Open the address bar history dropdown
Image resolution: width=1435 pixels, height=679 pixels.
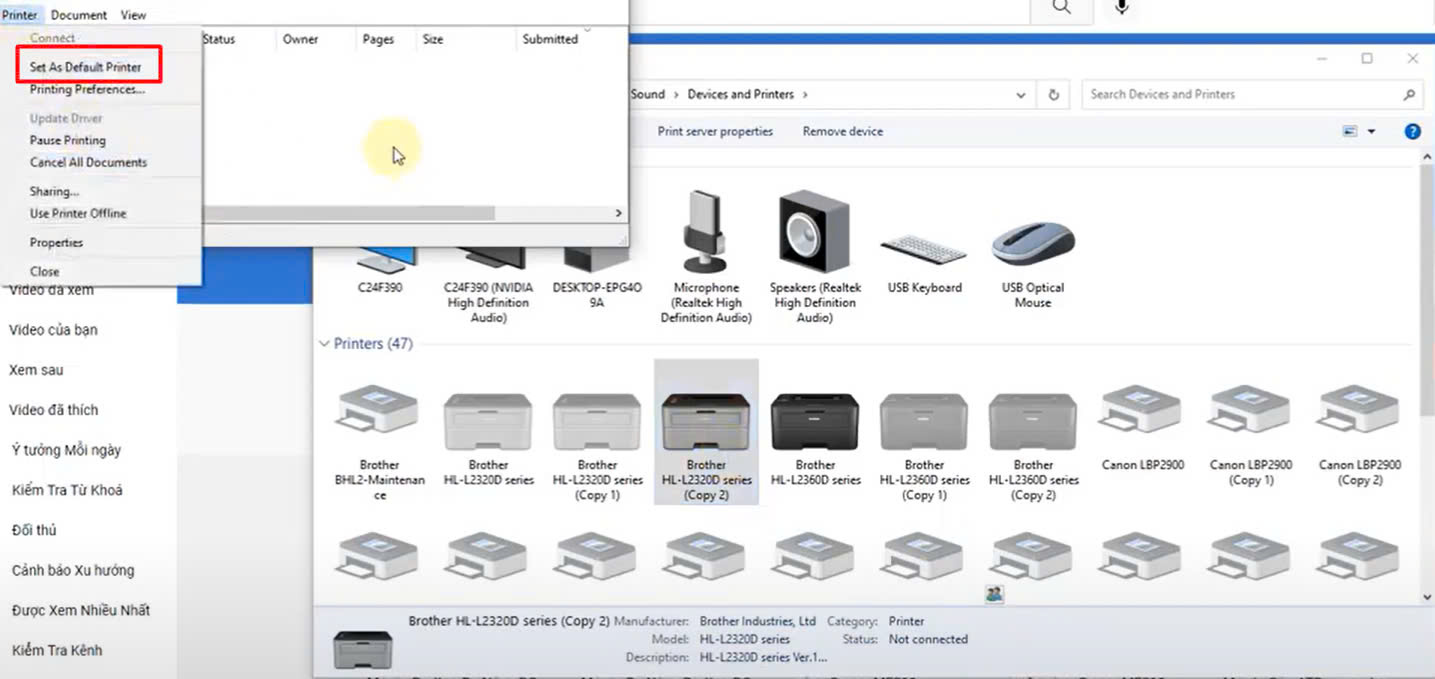click(x=1020, y=94)
